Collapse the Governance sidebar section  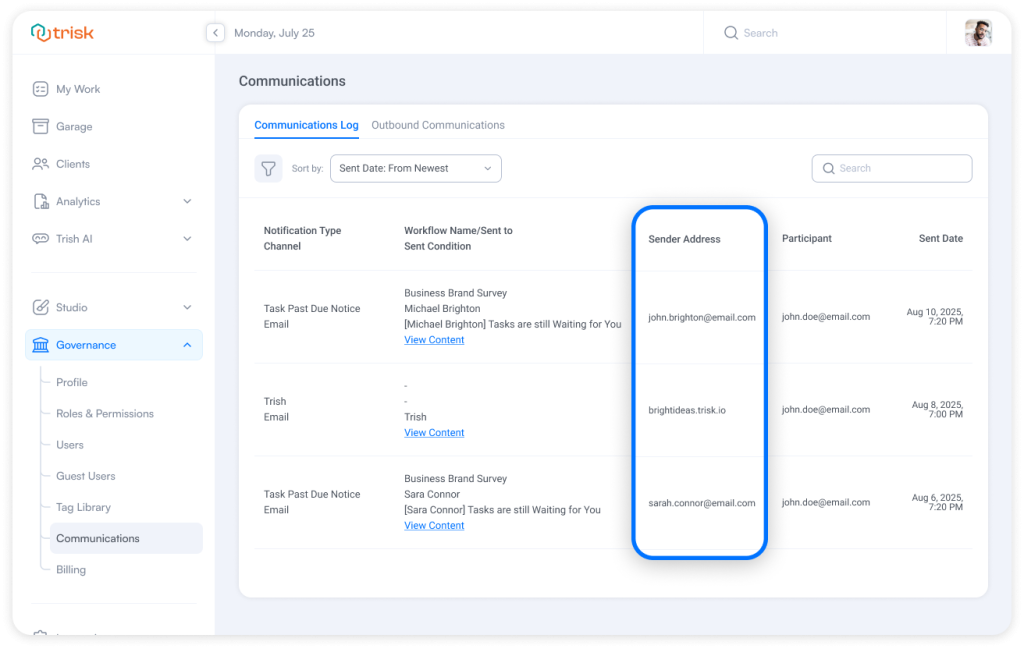coord(185,344)
